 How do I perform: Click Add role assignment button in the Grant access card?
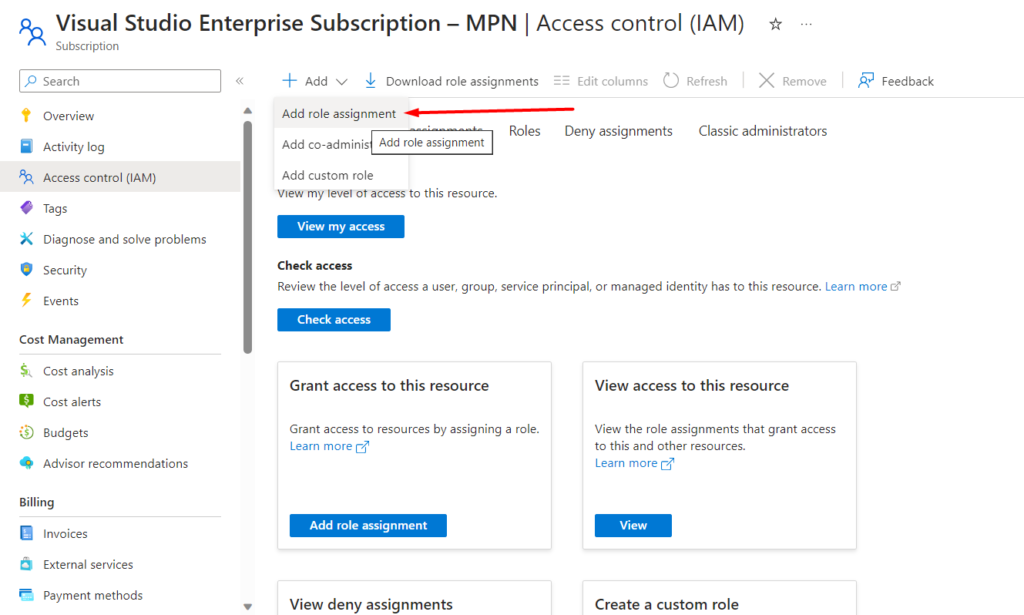click(x=368, y=526)
